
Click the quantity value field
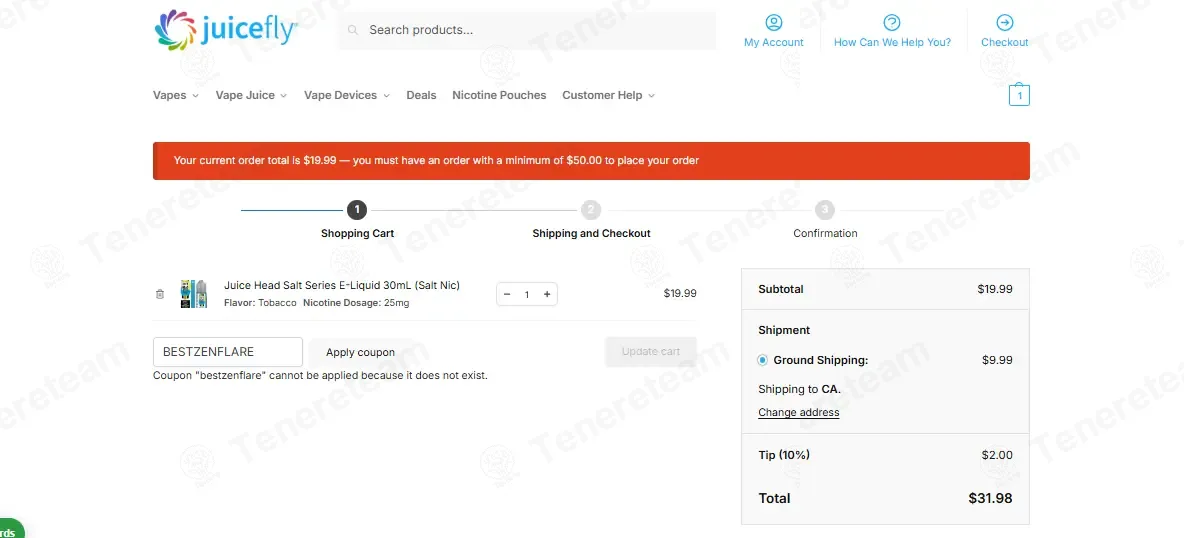click(x=527, y=294)
